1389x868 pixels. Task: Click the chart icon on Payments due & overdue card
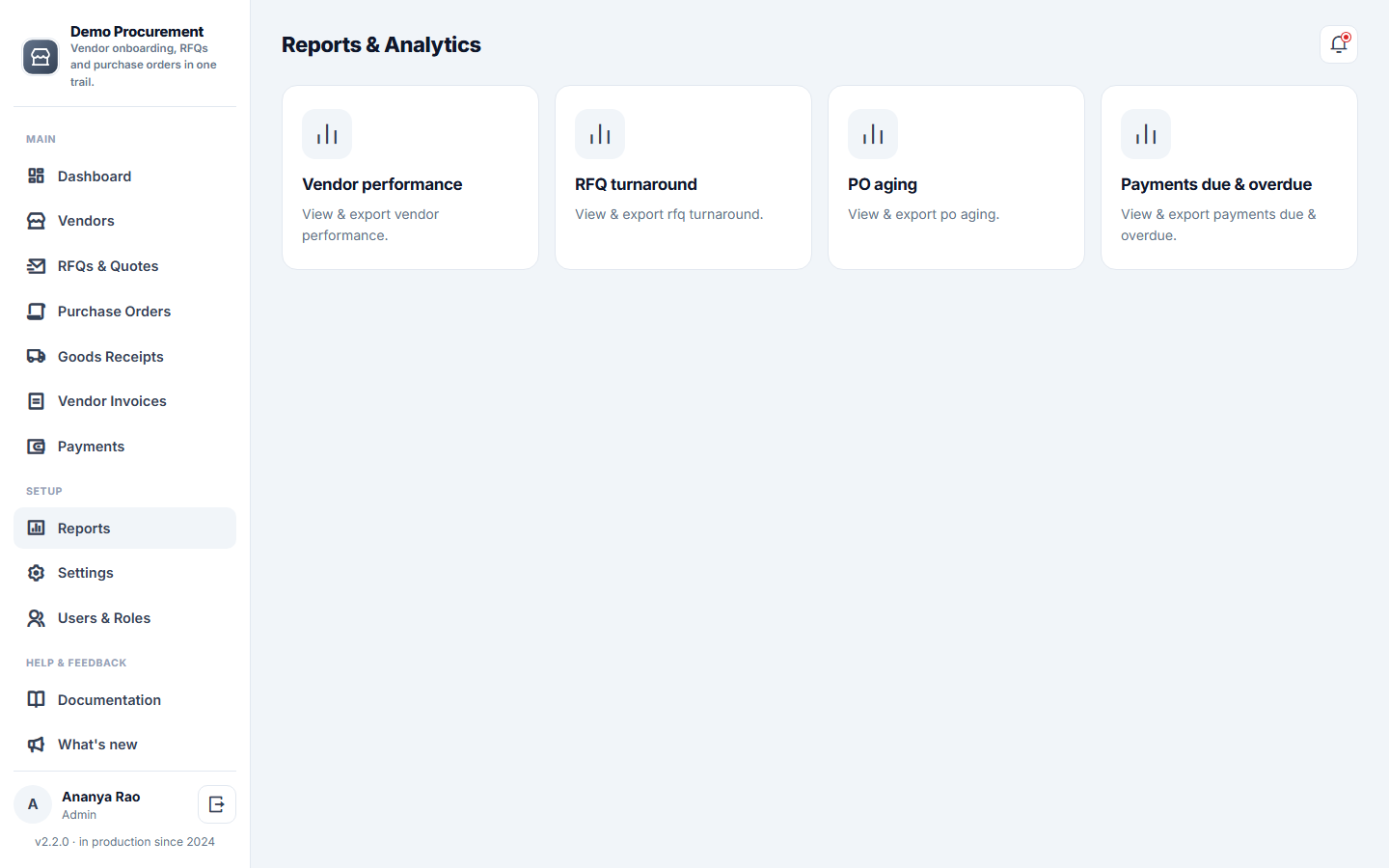(x=1146, y=134)
